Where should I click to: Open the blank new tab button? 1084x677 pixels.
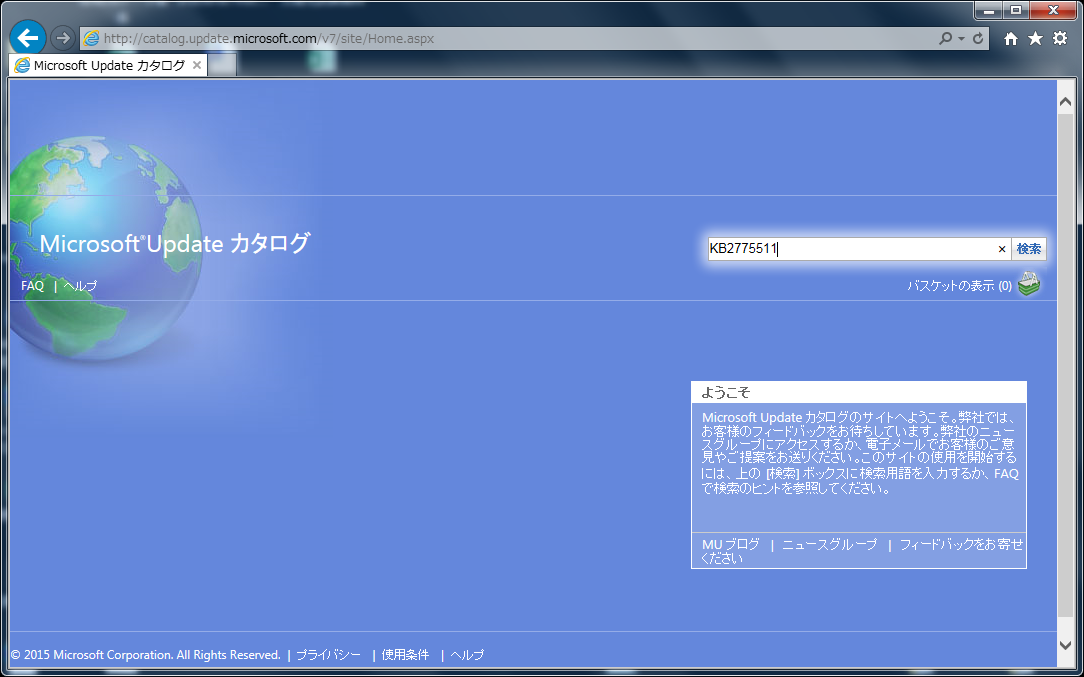pyautogui.click(x=223, y=65)
